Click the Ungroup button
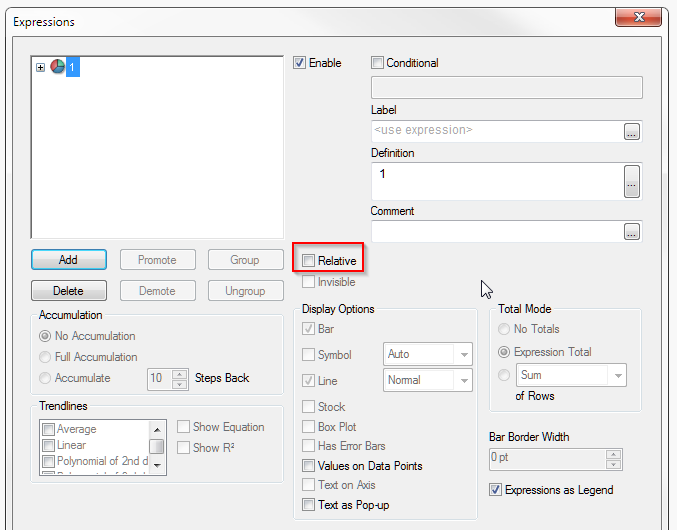677x530 pixels. [x=245, y=290]
